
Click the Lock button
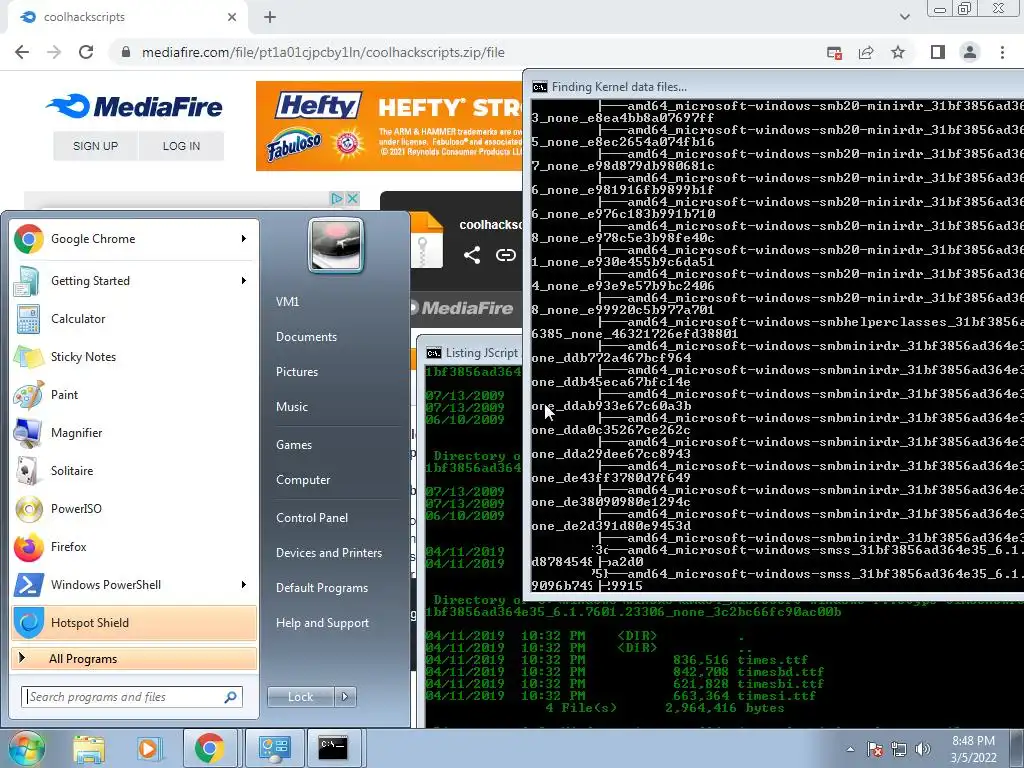[301, 697]
